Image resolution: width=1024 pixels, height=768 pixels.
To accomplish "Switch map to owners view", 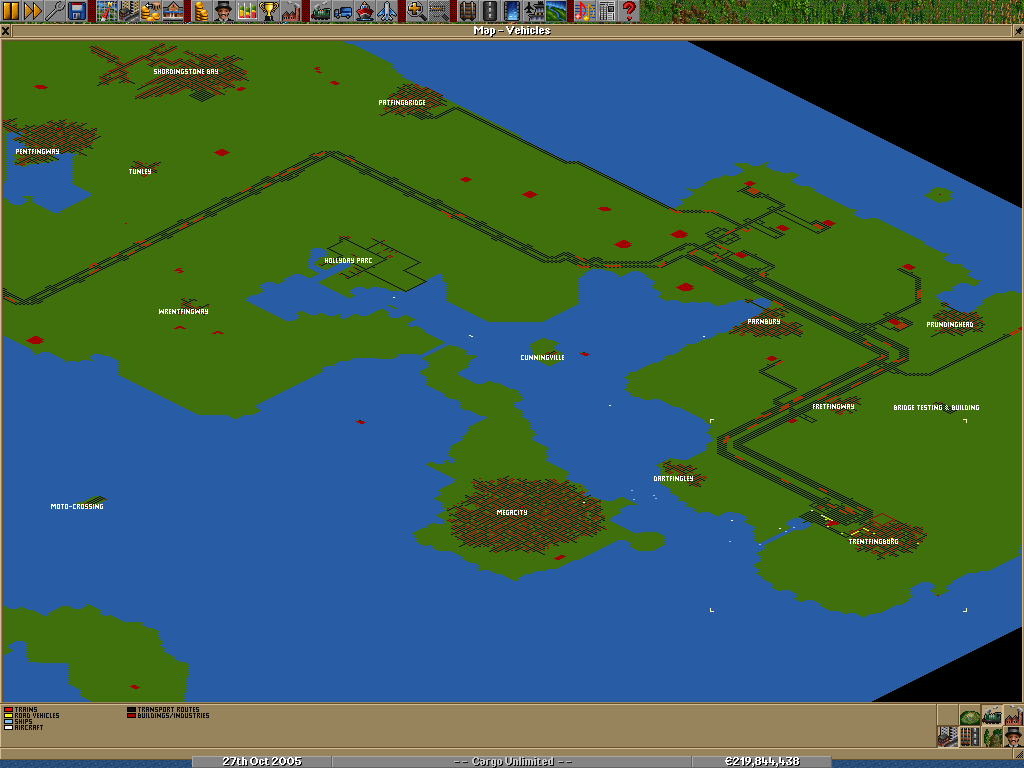I will pos(1014,737).
